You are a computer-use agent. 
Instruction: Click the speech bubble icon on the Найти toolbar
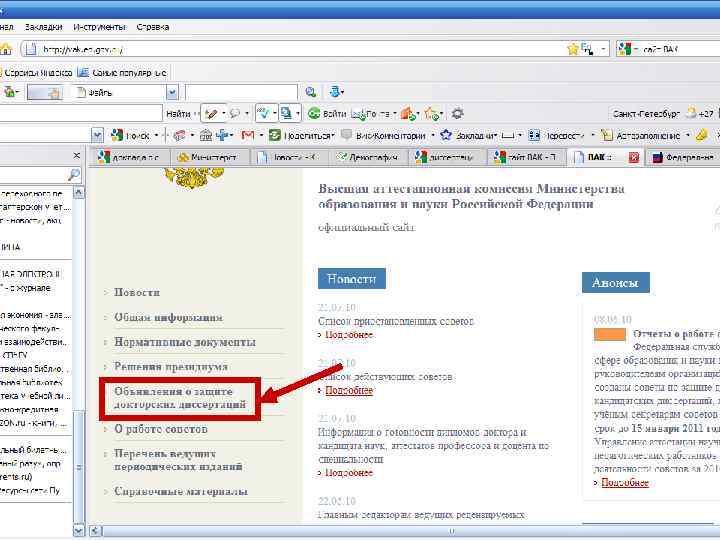click(235, 113)
